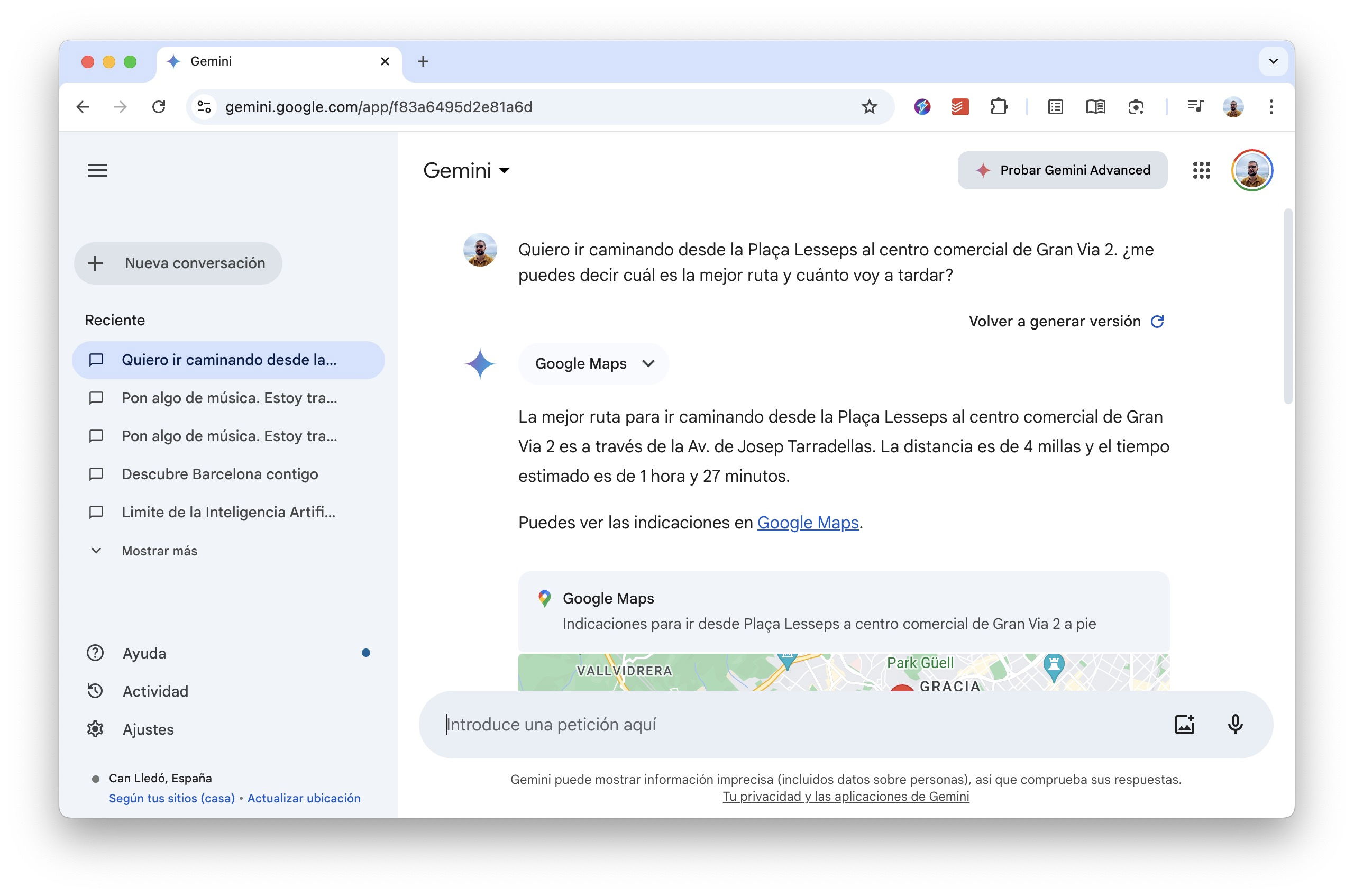
Task: Click the user avatar beside the prompt
Action: coord(480,250)
